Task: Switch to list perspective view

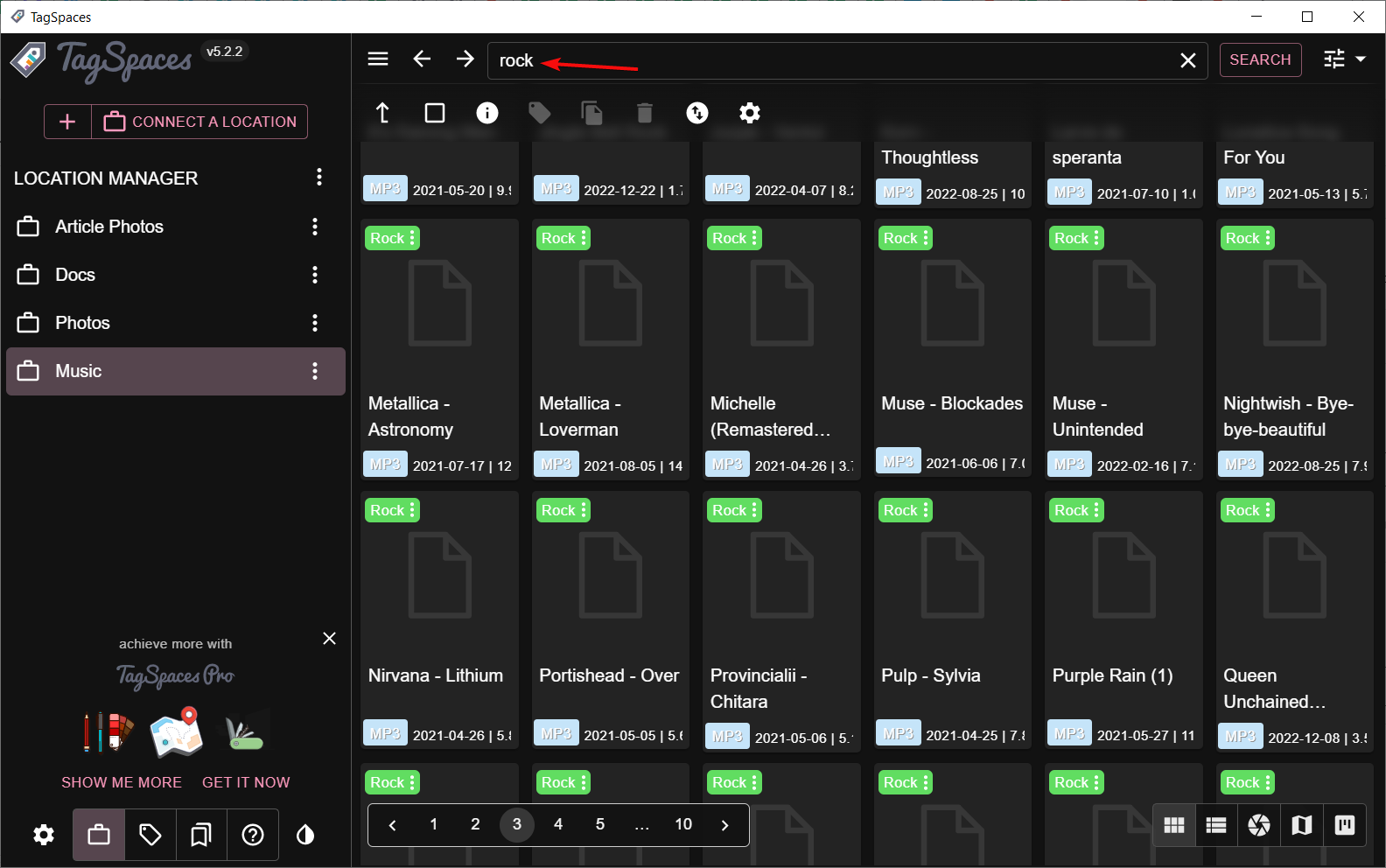Action: coord(1216,825)
